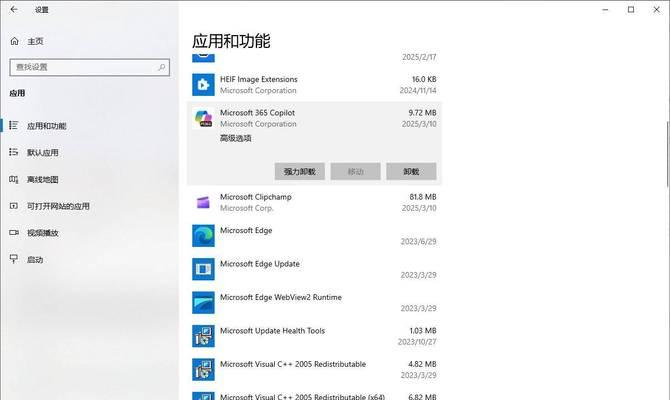670x400 pixels.
Task: Click the 视频播放 camera icon
Action: [x=14, y=232]
